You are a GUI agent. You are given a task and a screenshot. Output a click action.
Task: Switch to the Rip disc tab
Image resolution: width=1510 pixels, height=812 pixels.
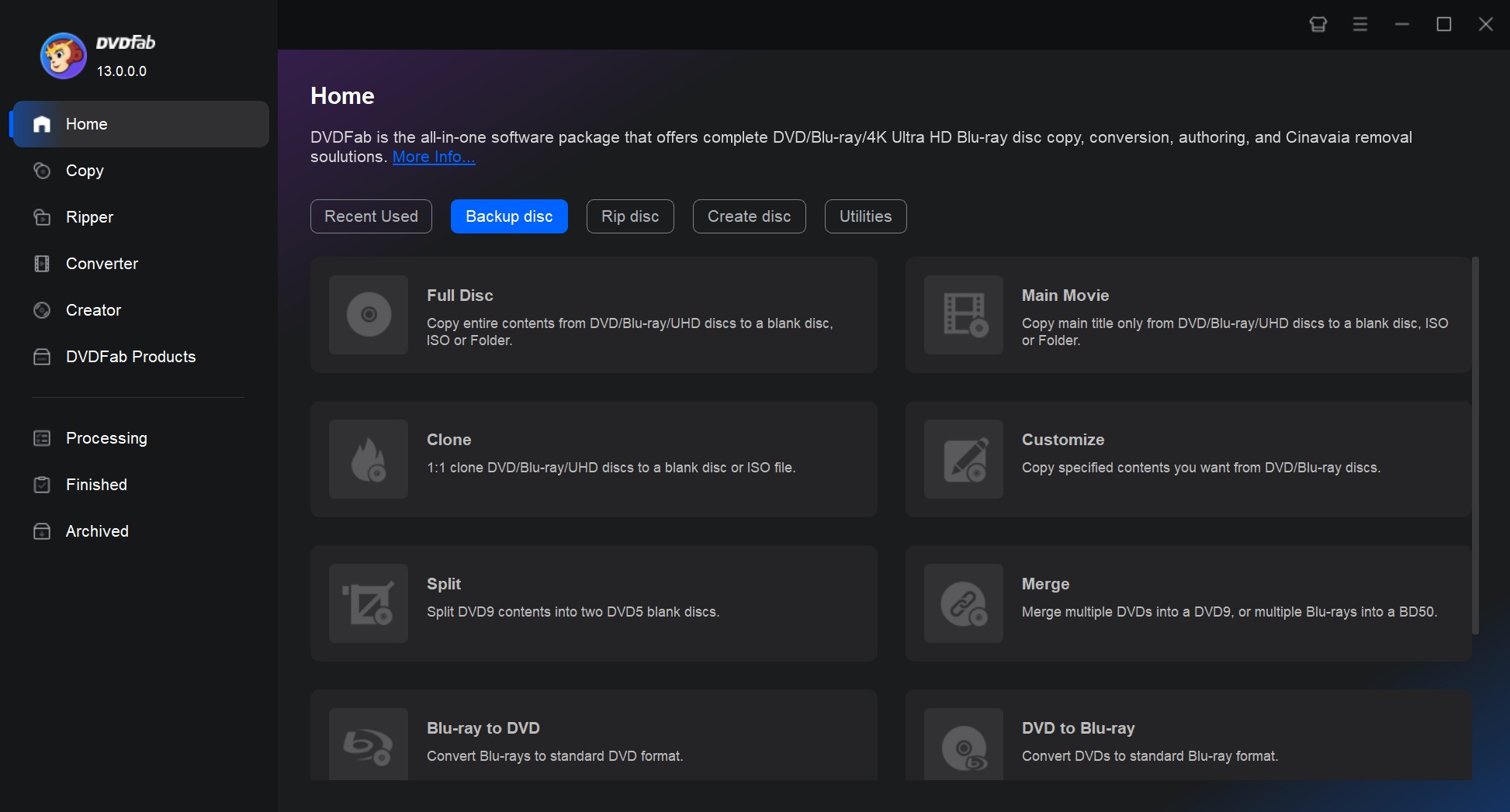(630, 216)
